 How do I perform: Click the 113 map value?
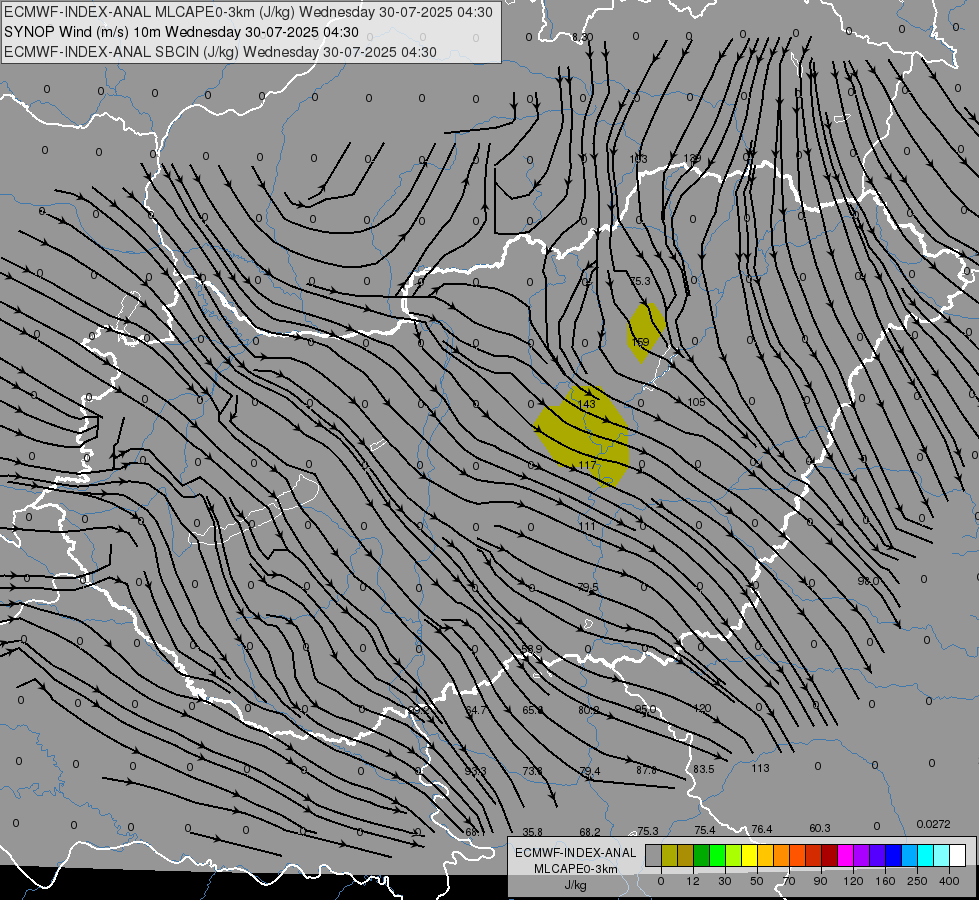coord(760,768)
